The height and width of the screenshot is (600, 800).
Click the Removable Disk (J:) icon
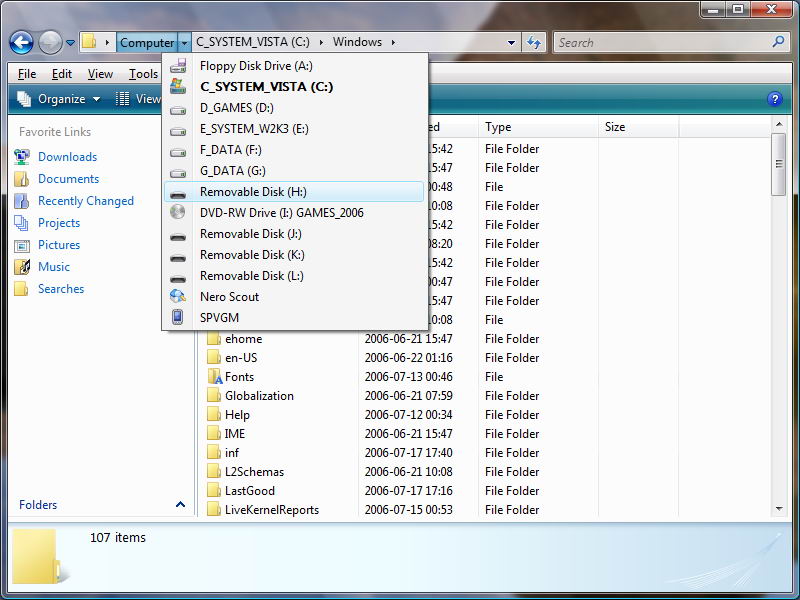[178, 237]
